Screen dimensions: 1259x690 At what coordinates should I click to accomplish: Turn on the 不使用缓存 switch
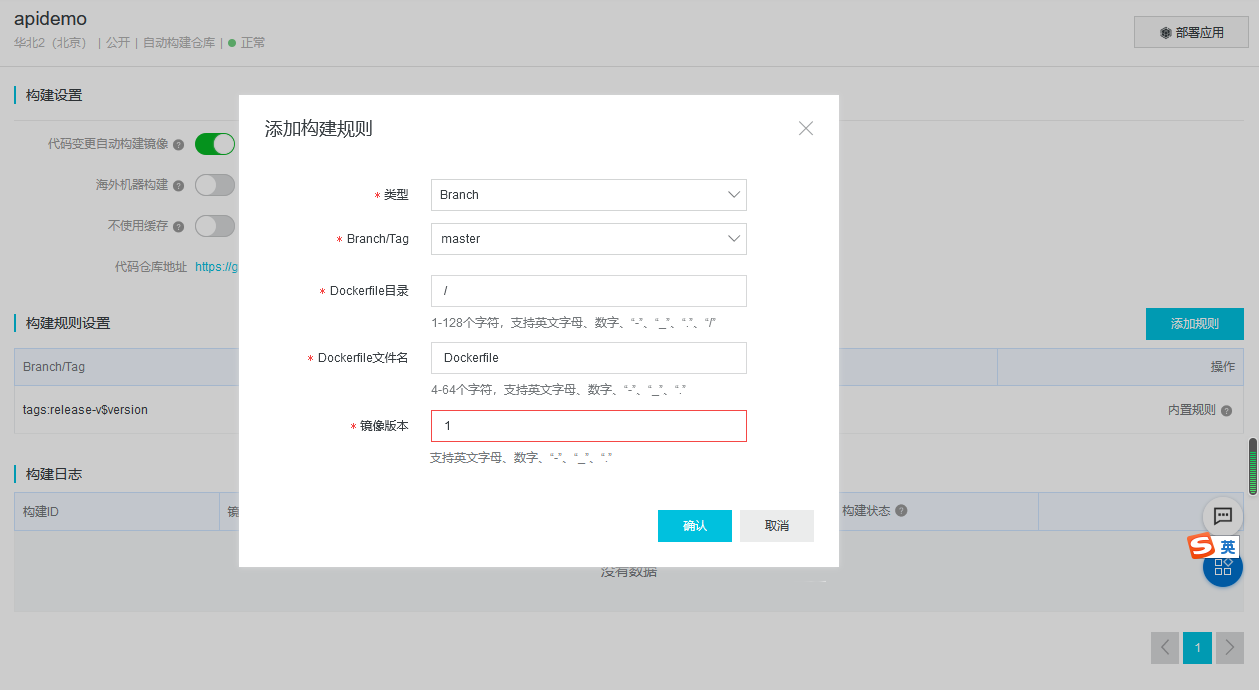215,226
